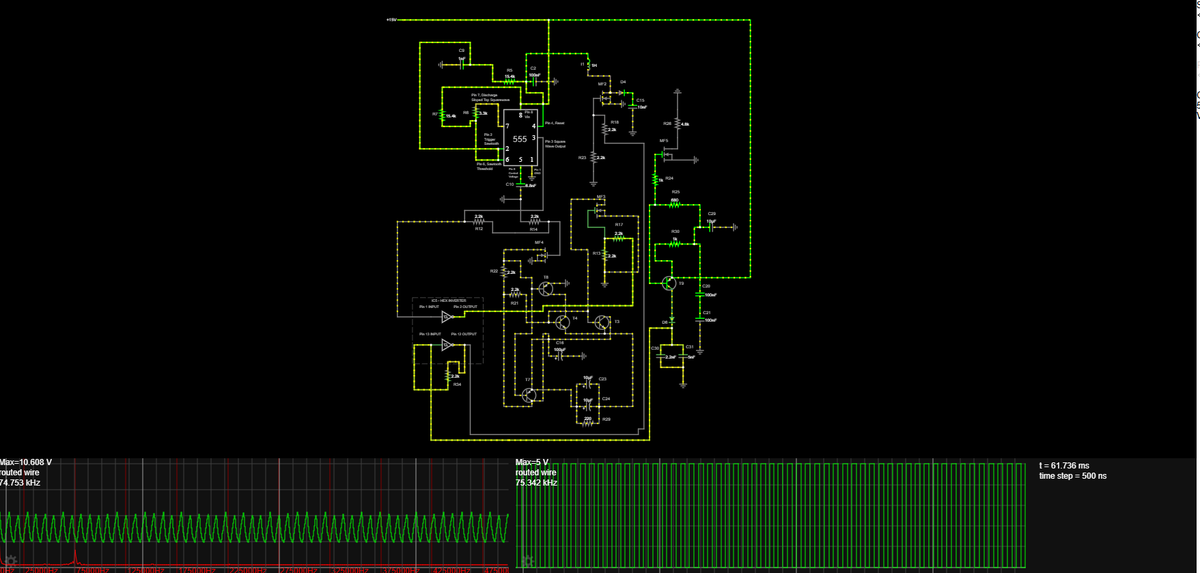Select capacitor C2 labeled 100nF
This screenshot has width=1200, height=573.
[x=533, y=80]
